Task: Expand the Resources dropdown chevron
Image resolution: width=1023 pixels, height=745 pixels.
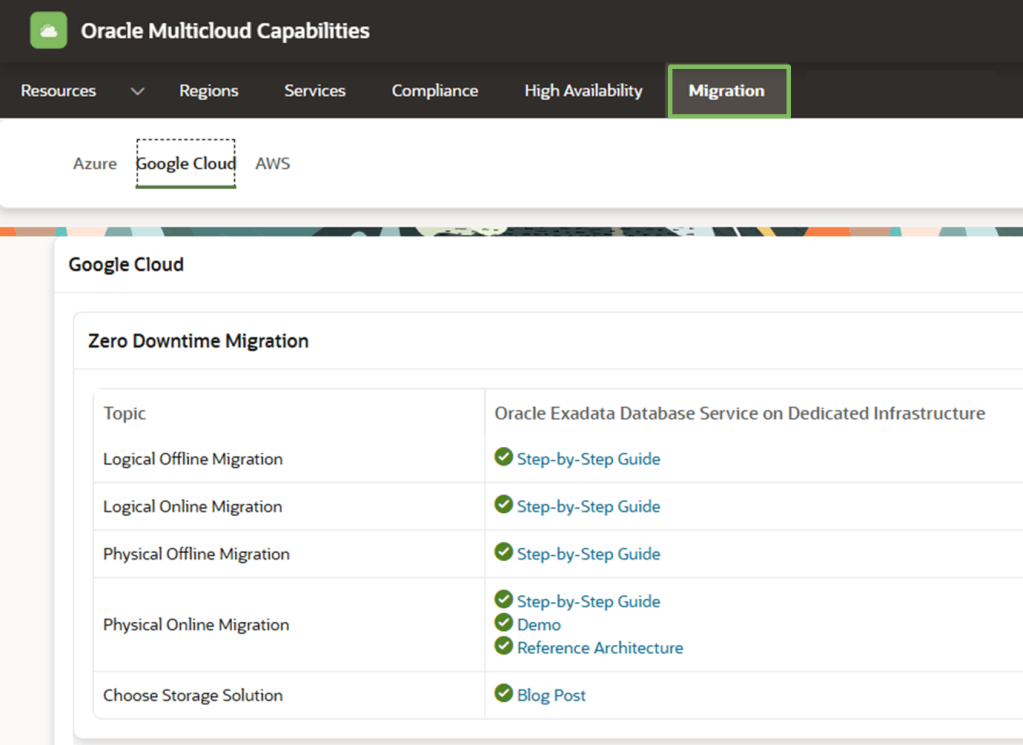Action: point(138,91)
